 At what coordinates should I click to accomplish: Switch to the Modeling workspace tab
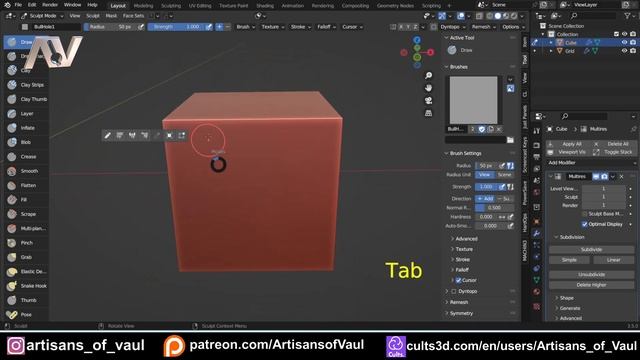tap(143, 6)
